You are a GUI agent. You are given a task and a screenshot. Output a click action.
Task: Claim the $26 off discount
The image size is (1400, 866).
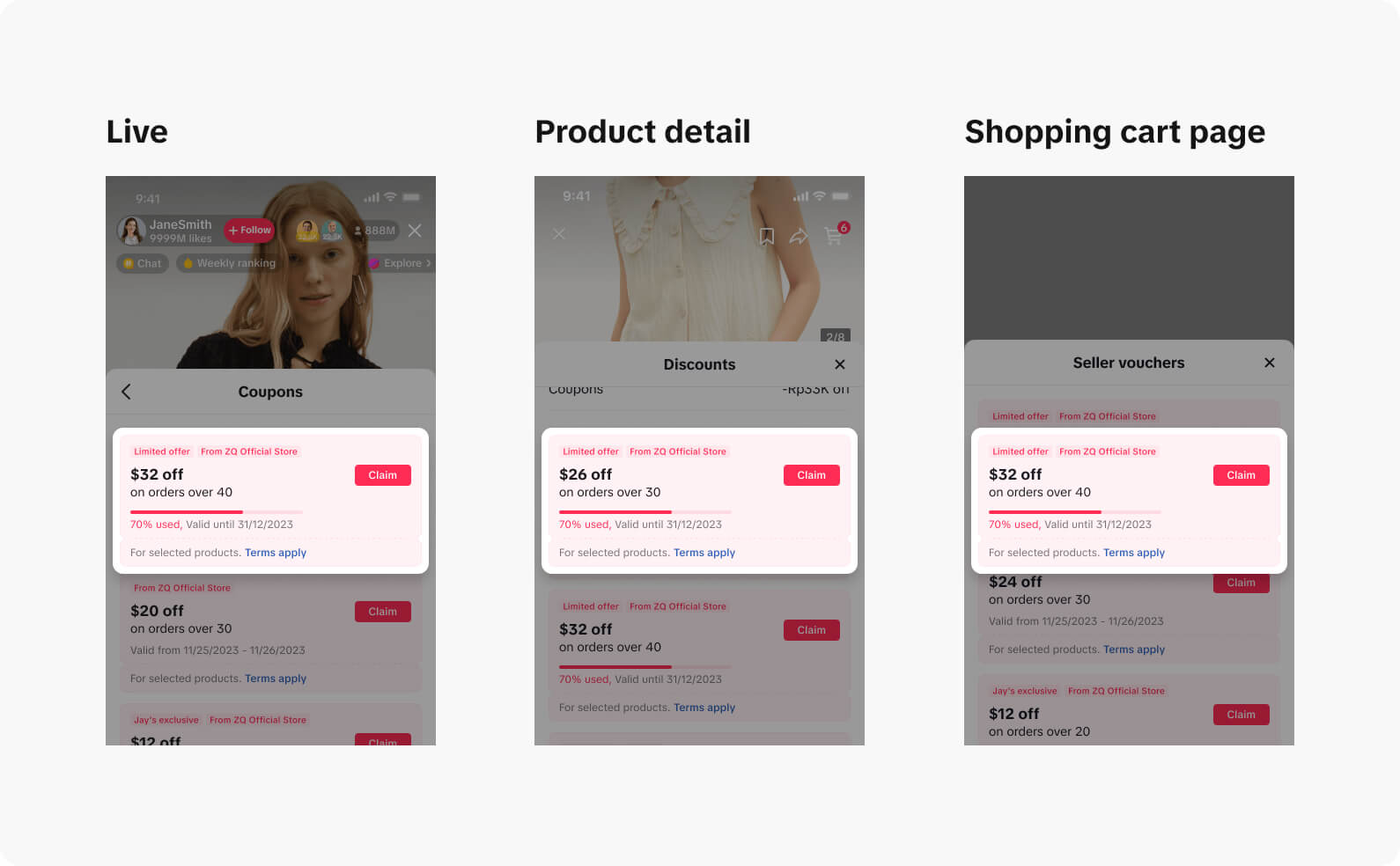(x=811, y=475)
